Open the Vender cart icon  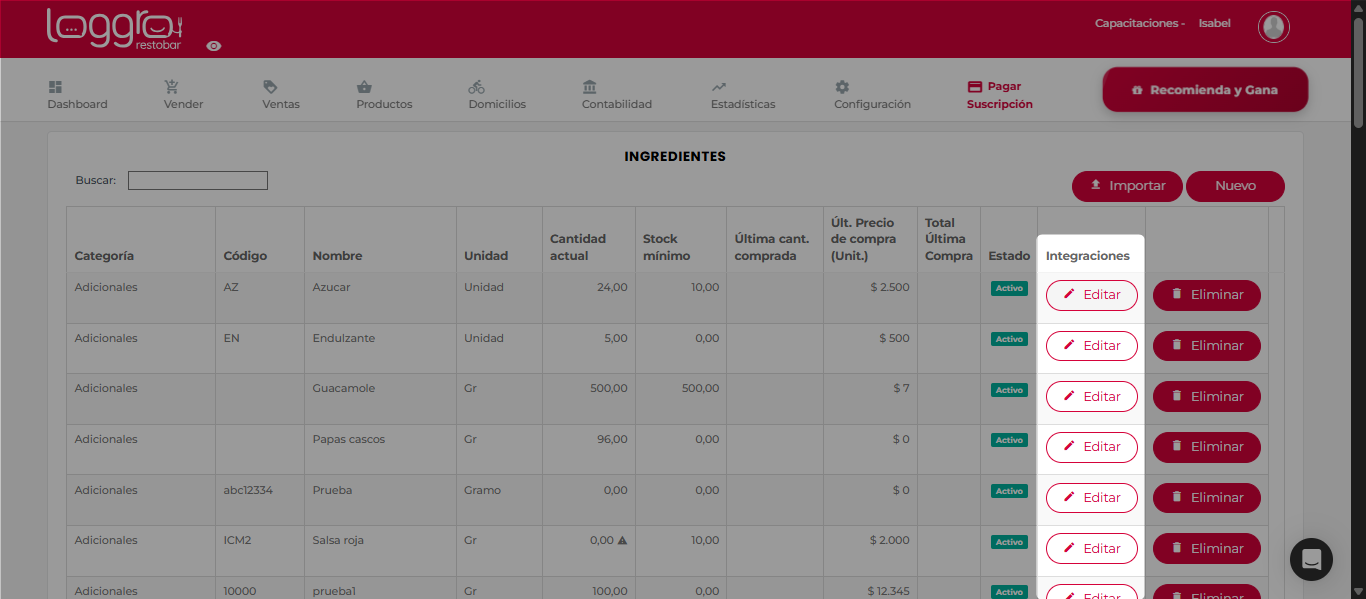172,87
